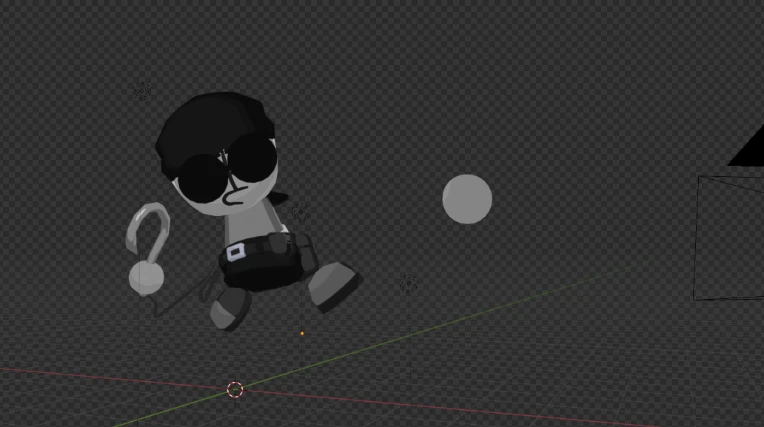
Task: Click the small orange origin point dot
Action: coord(302,333)
